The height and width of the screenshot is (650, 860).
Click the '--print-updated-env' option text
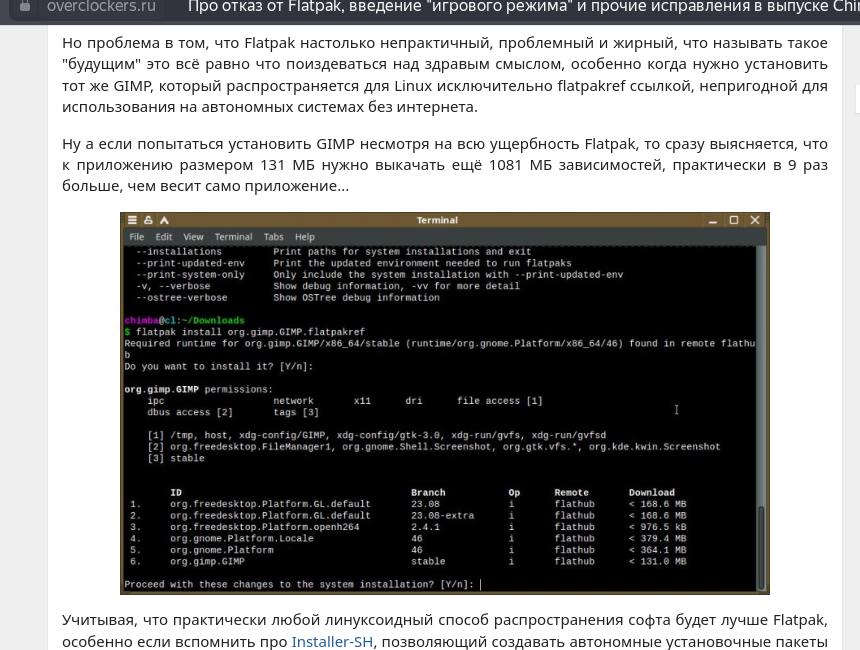point(190,263)
